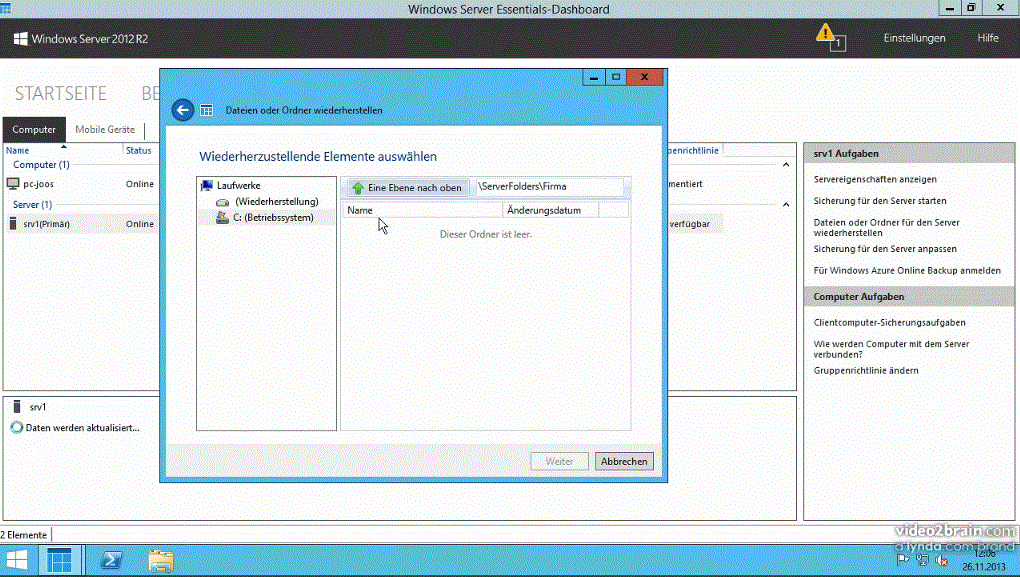The height and width of the screenshot is (577, 1020).
Task: Click the pc-joos computer icon
Action: pyautogui.click(x=13, y=184)
